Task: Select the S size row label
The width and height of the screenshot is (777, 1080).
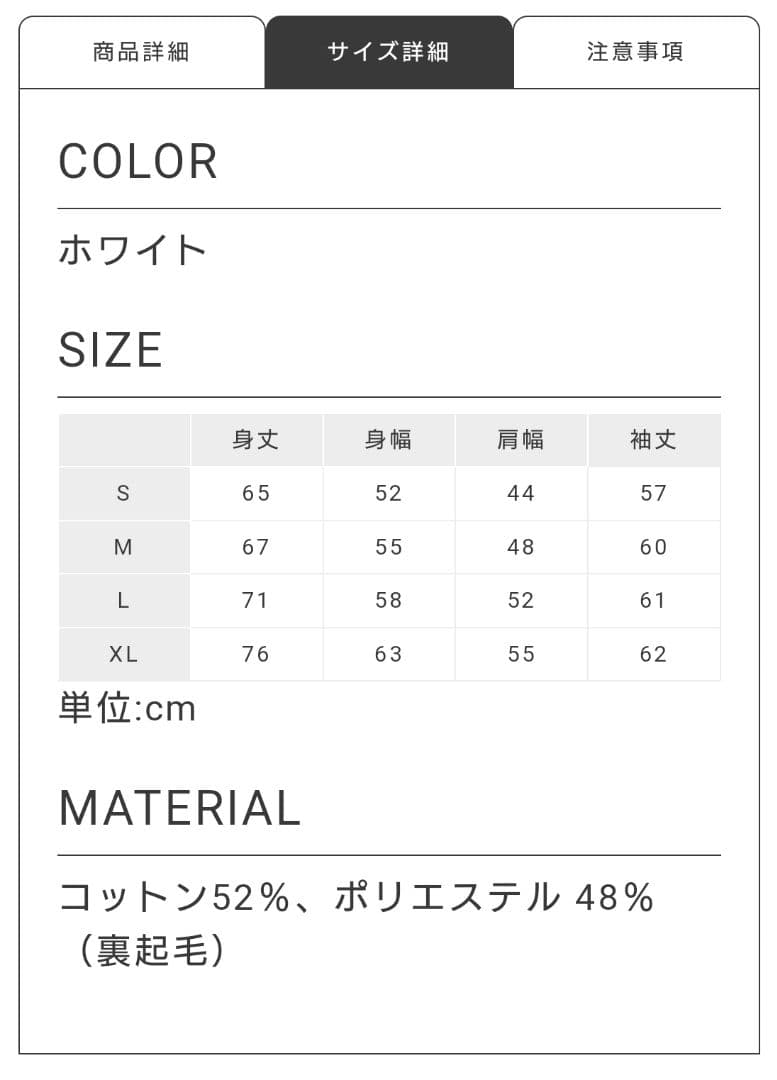Action: [x=124, y=493]
